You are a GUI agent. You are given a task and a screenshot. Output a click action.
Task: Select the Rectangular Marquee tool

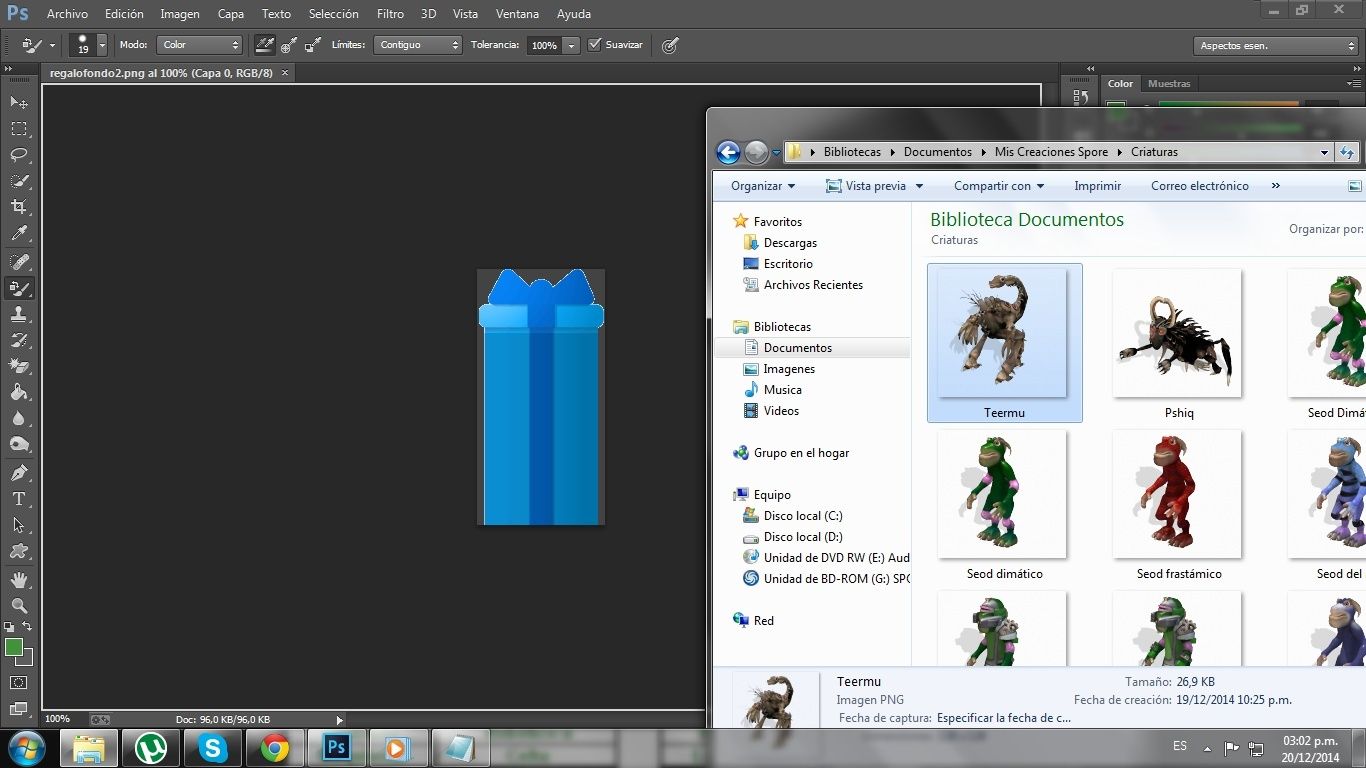click(19, 129)
